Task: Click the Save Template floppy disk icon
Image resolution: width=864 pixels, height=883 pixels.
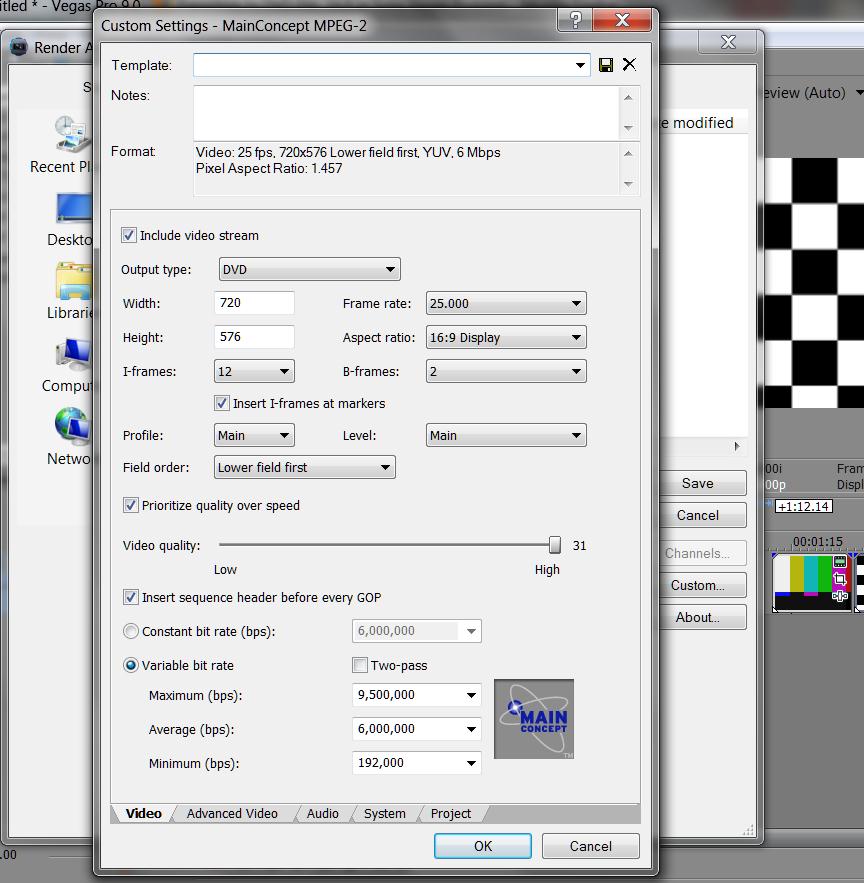Action: tap(606, 65)
